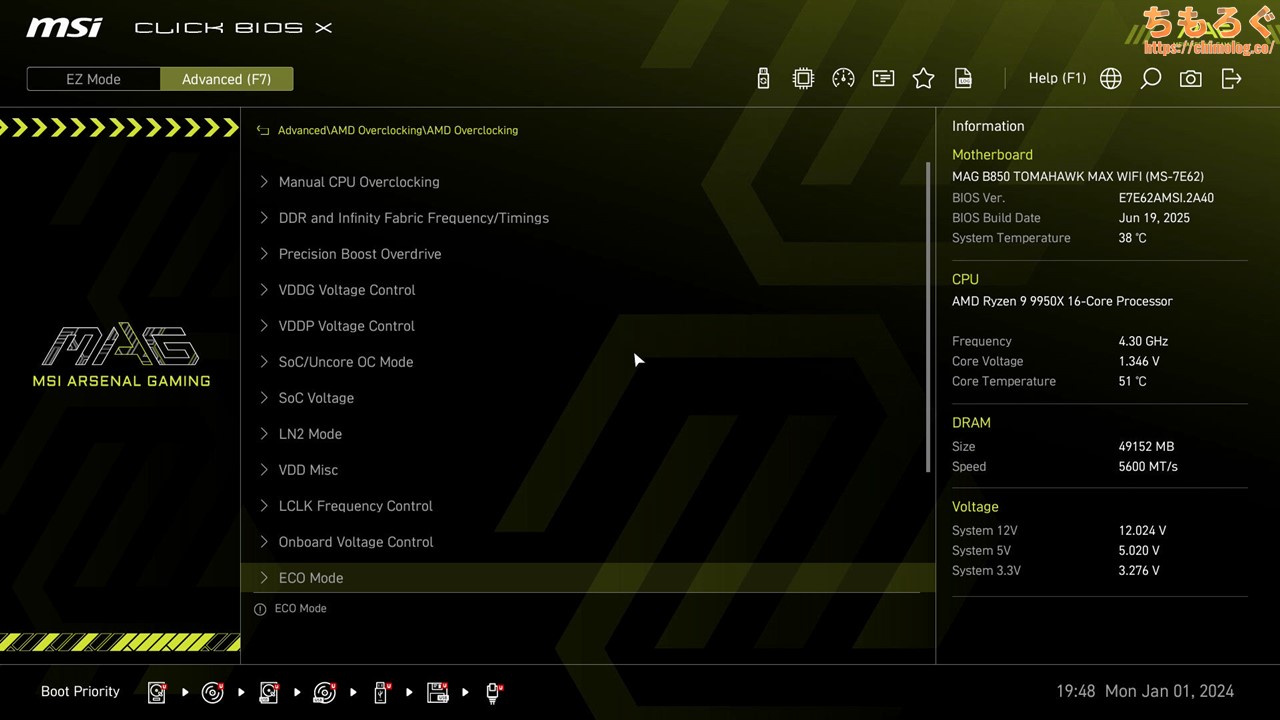The width and height of the screenshot is (1280, 720).
Task: Switch to EZ Mode tab
Action: tap(93, 79)
